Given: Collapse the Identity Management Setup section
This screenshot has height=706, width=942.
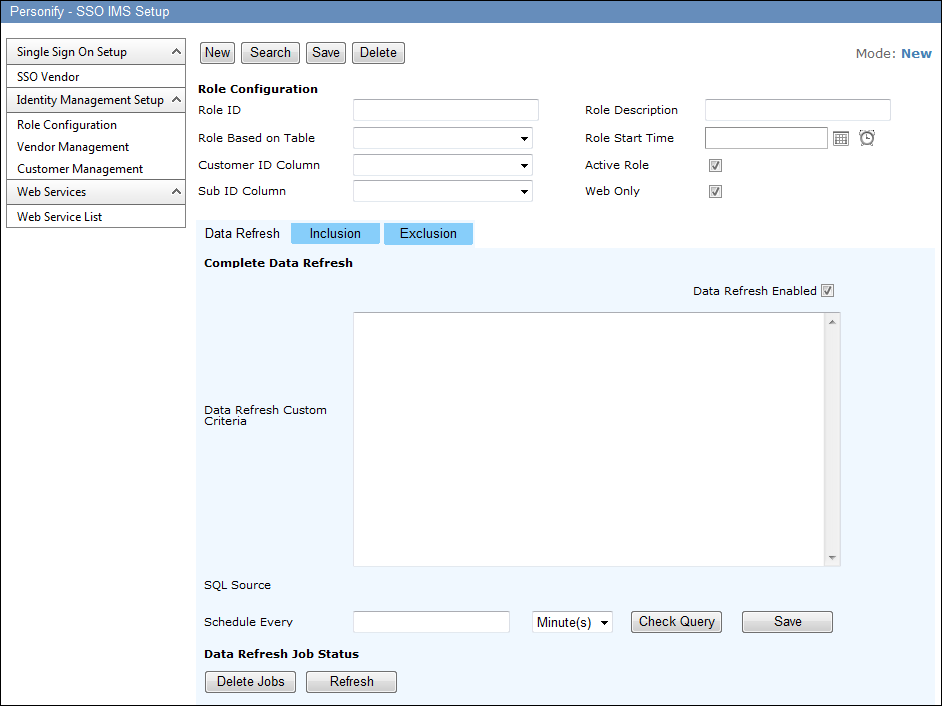Looking at the screenshot, I should click(176, 100).
